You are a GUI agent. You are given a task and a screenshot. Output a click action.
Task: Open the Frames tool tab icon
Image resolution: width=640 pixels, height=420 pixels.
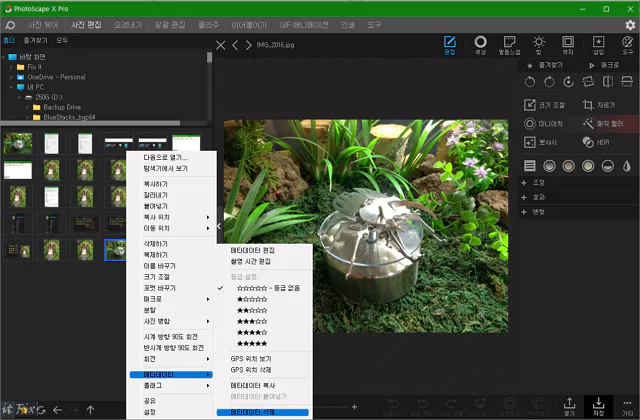(568, 45)
